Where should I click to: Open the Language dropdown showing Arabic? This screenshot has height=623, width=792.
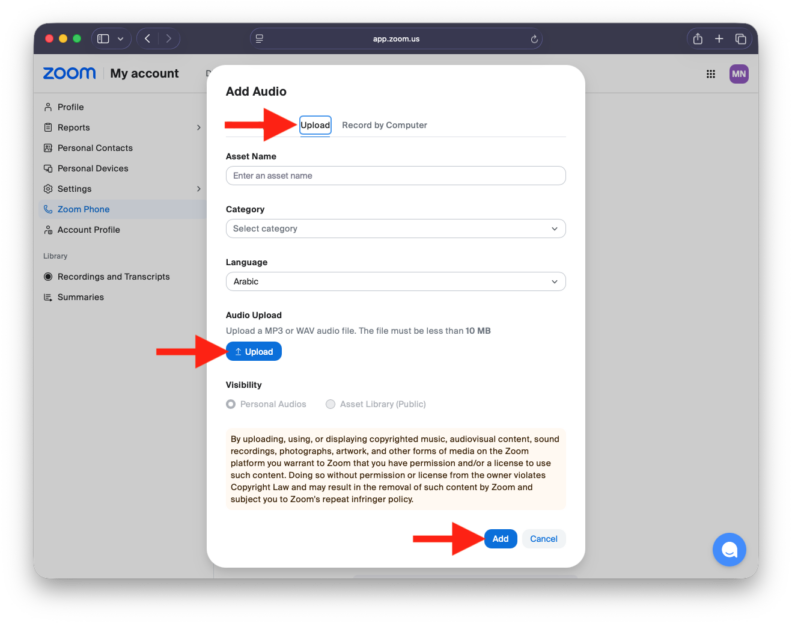395,281
